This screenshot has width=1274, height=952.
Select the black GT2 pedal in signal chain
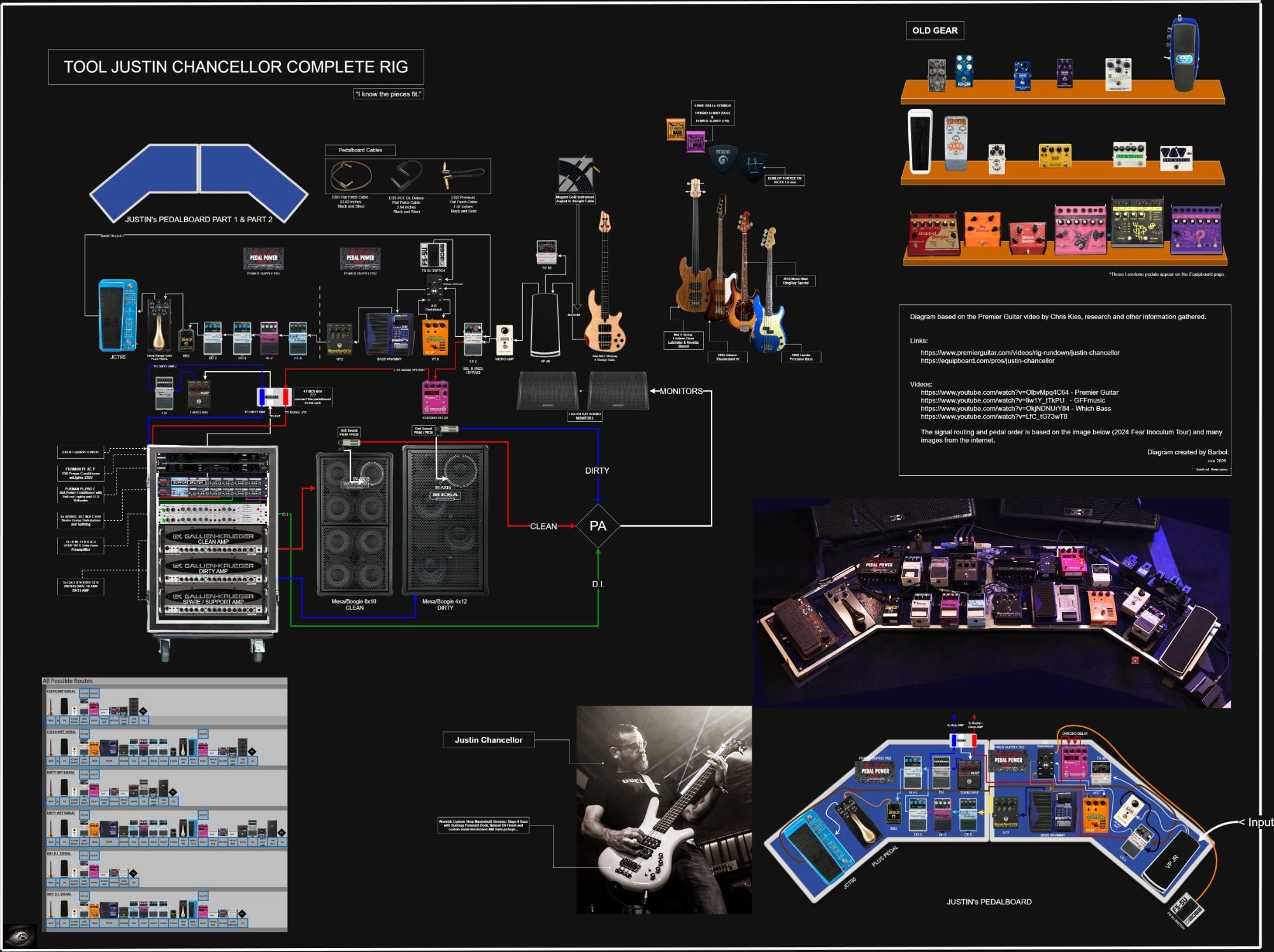coord(340,339)
